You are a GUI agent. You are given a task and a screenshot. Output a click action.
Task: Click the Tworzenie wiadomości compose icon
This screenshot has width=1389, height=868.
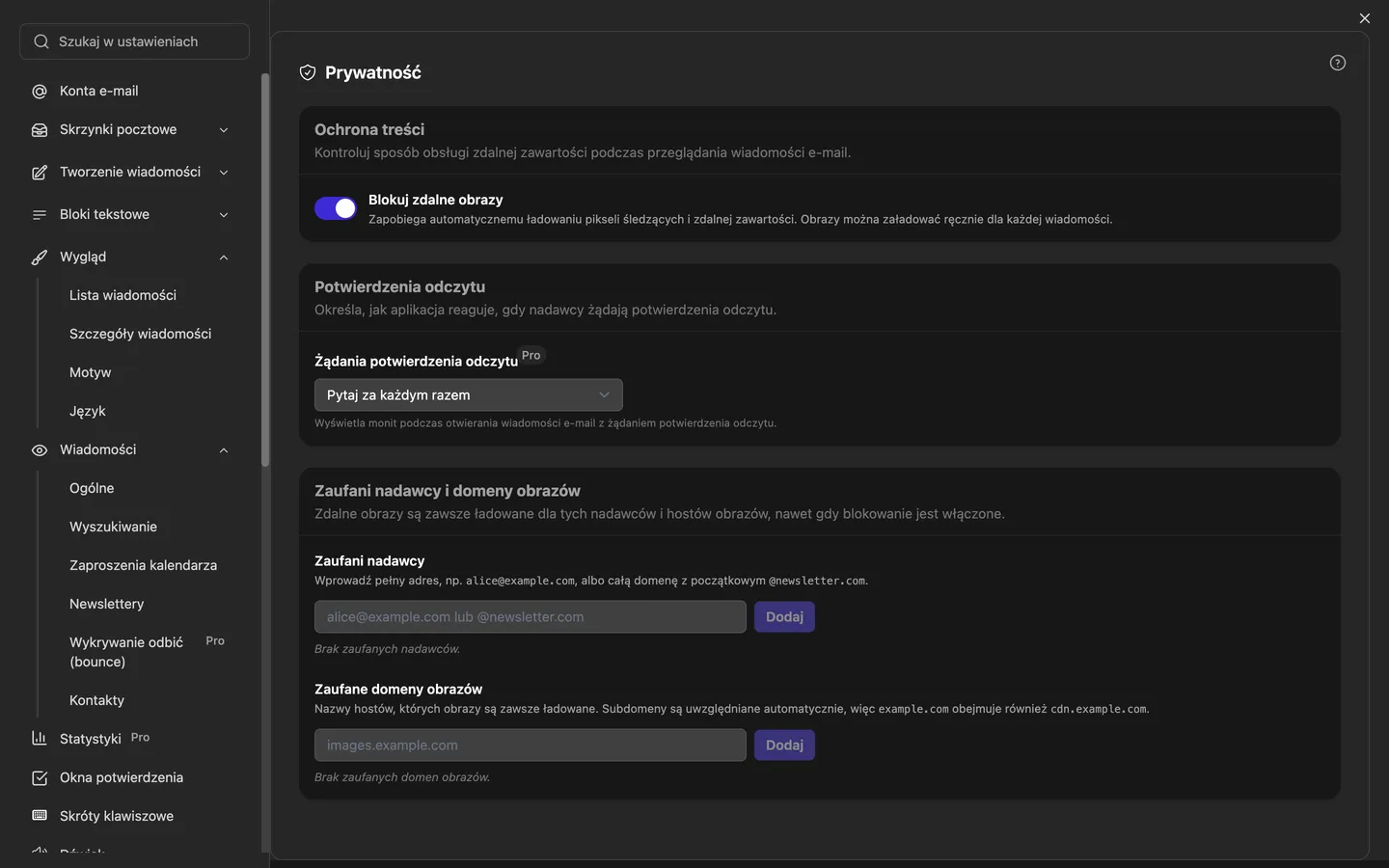(x=40, y=173)
